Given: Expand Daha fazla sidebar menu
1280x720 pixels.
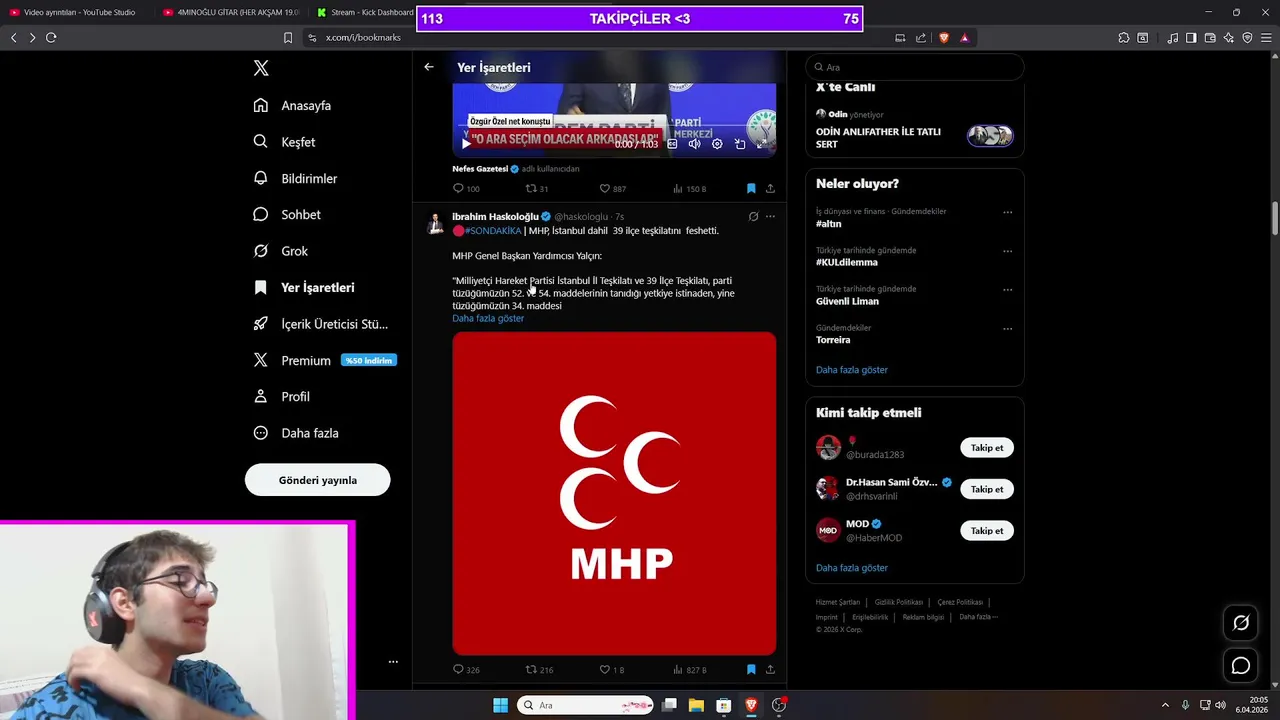Looking at the screenshot, I should tap(295, 433).
